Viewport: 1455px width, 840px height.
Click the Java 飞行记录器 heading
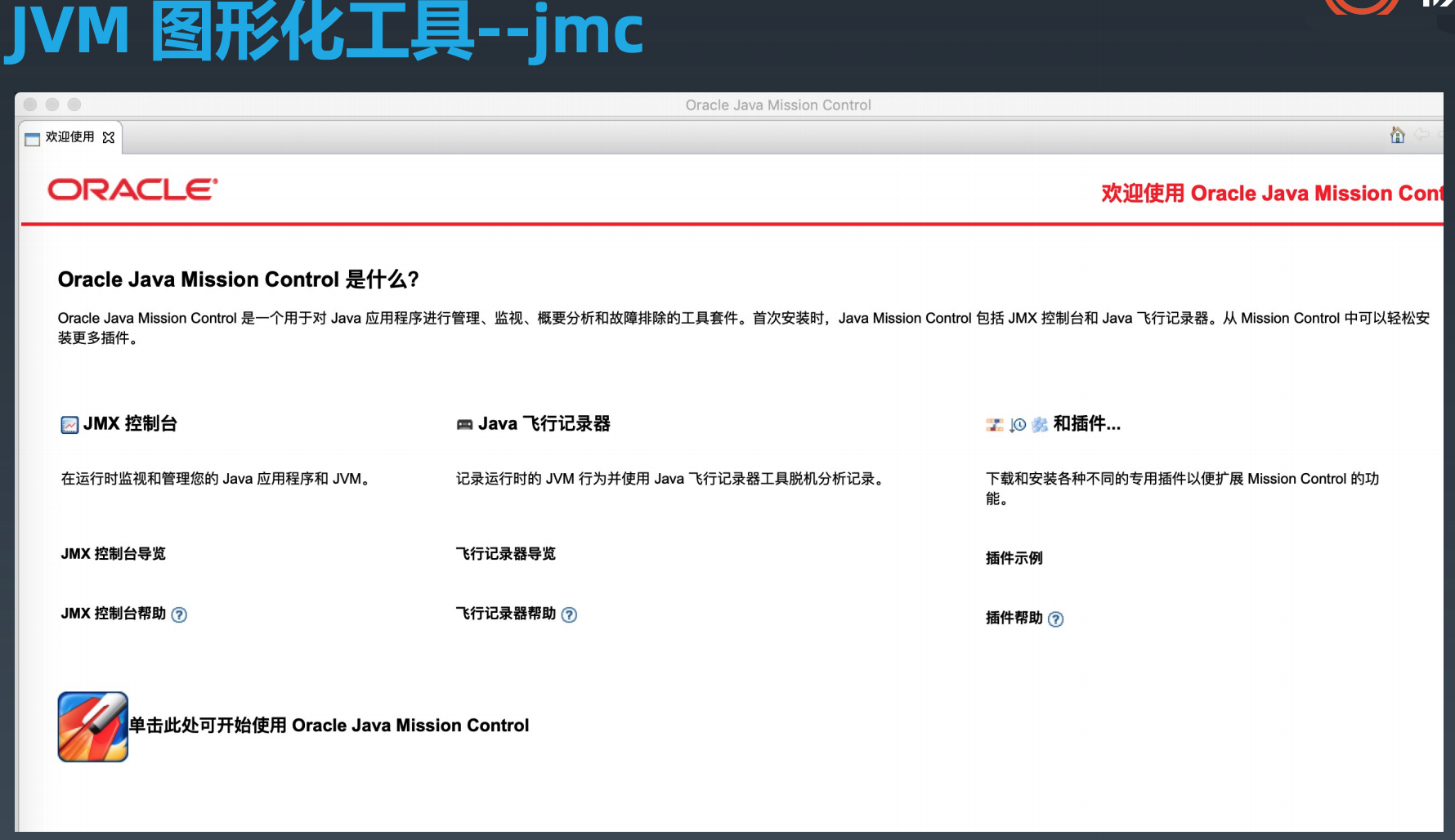(544, 424)
